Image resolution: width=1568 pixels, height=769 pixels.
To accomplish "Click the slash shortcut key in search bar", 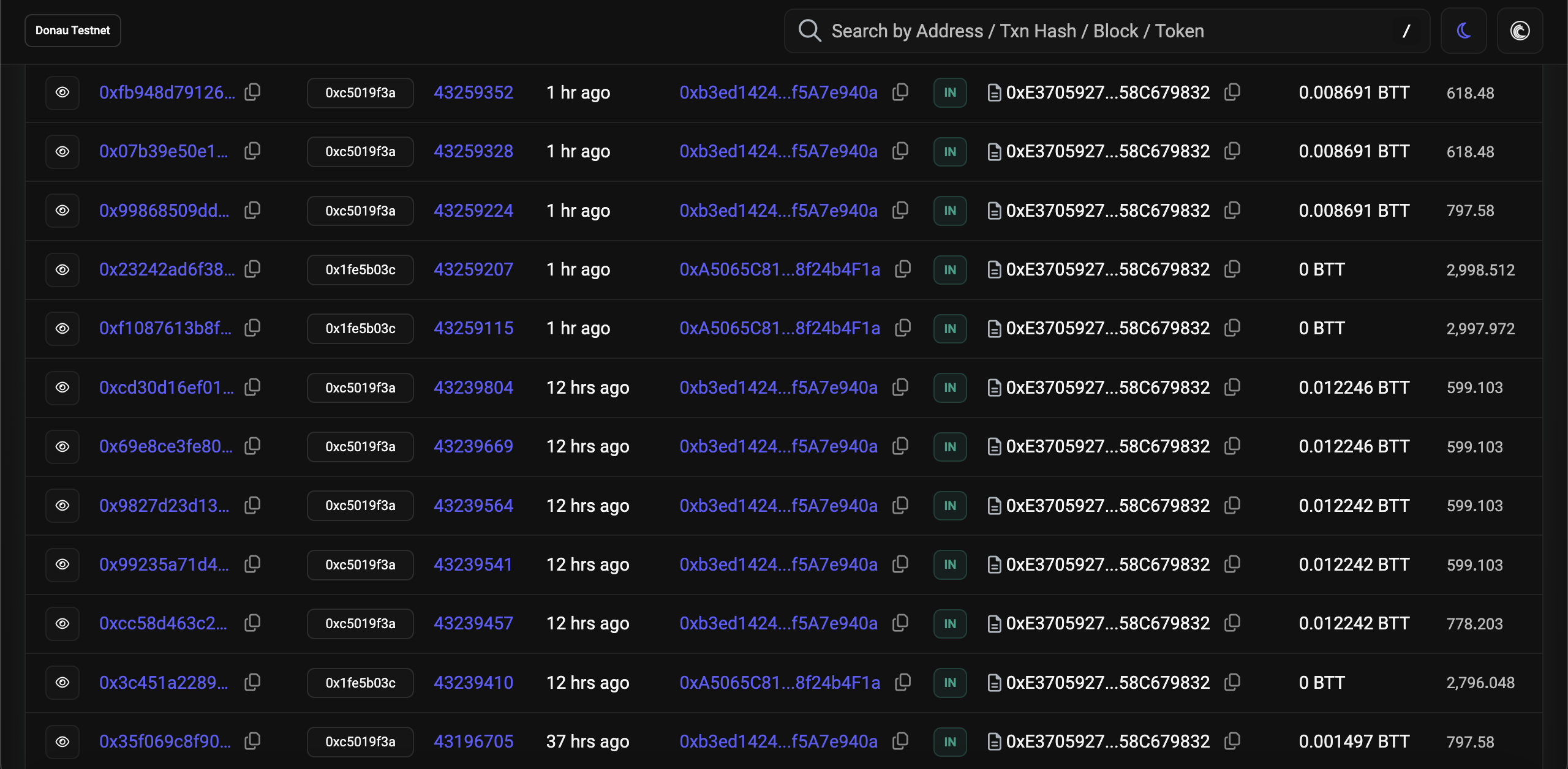I will pyautogui.click(x=1406, y=31).
